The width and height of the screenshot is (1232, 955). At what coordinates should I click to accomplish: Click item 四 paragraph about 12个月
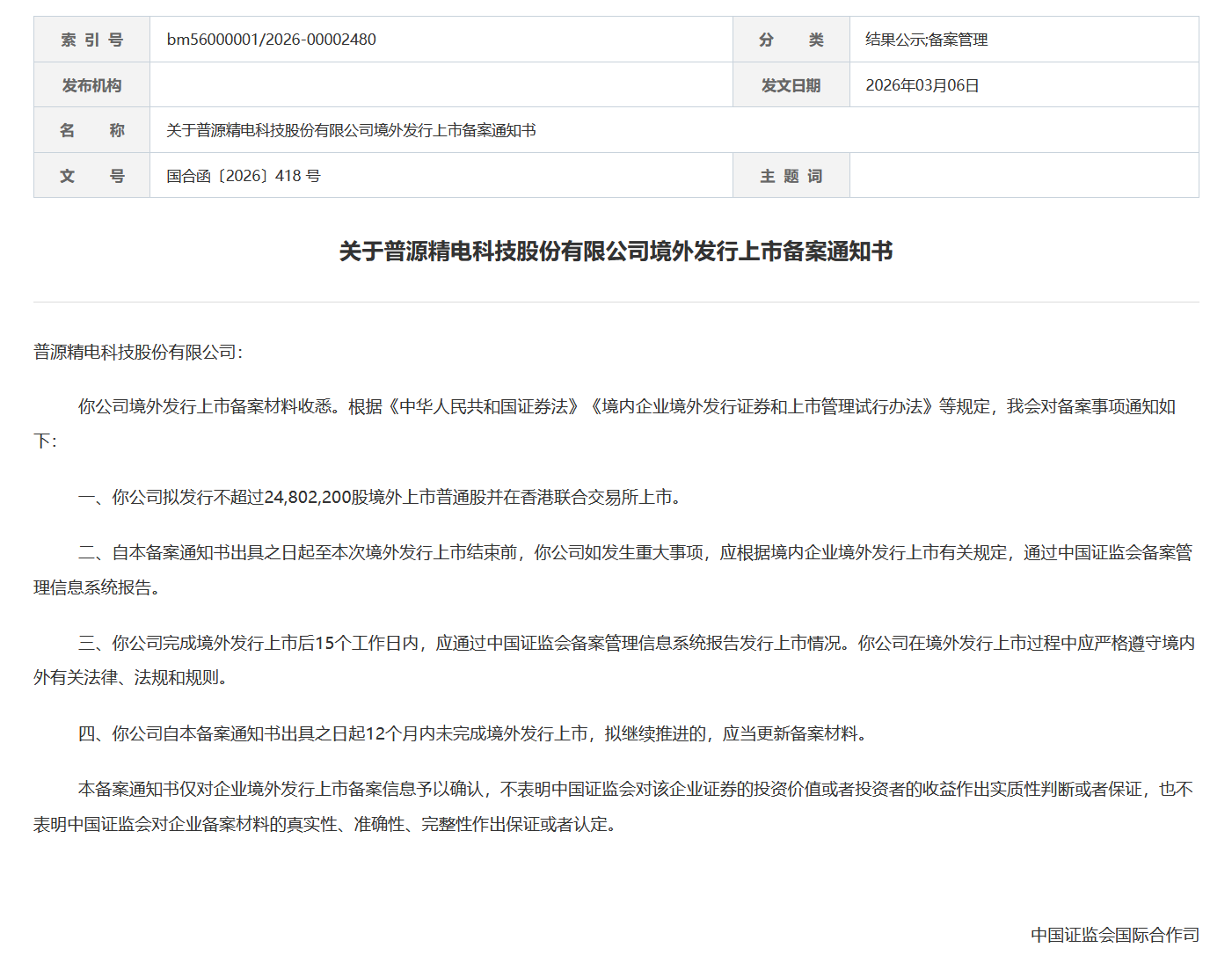(472, 733)
